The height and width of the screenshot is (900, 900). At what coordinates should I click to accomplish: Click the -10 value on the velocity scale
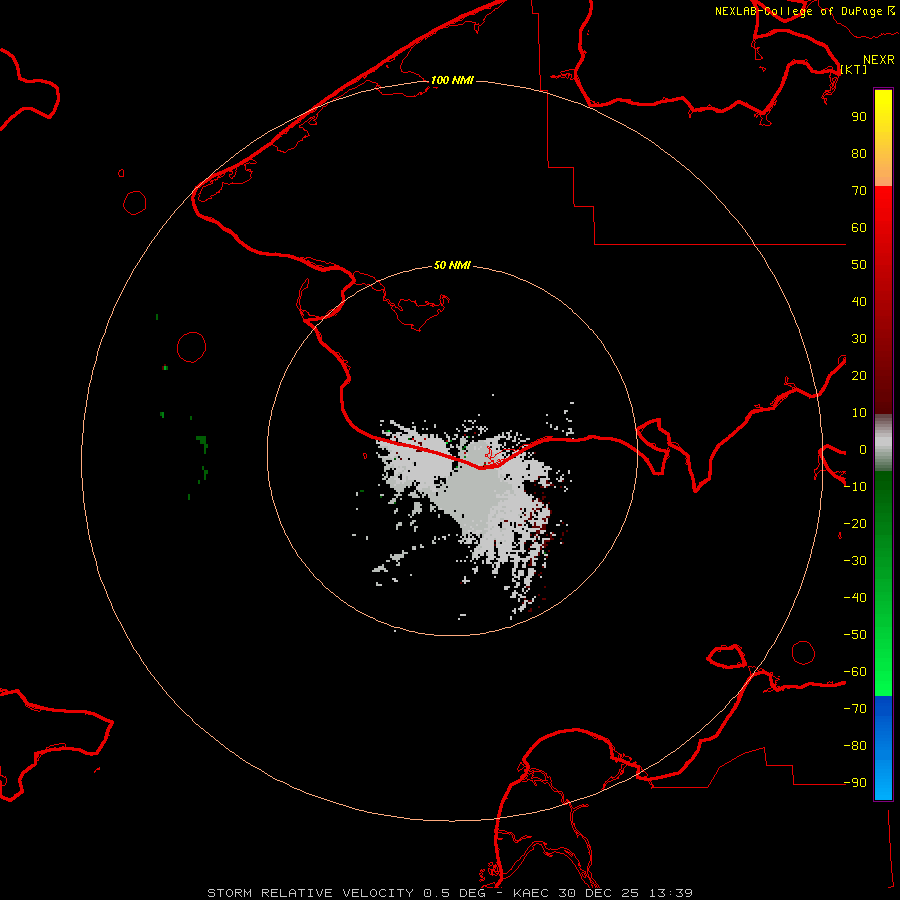855,487
